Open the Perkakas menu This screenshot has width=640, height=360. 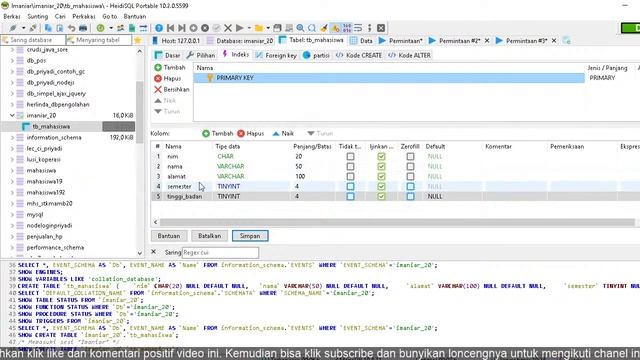tap(84, 16)
